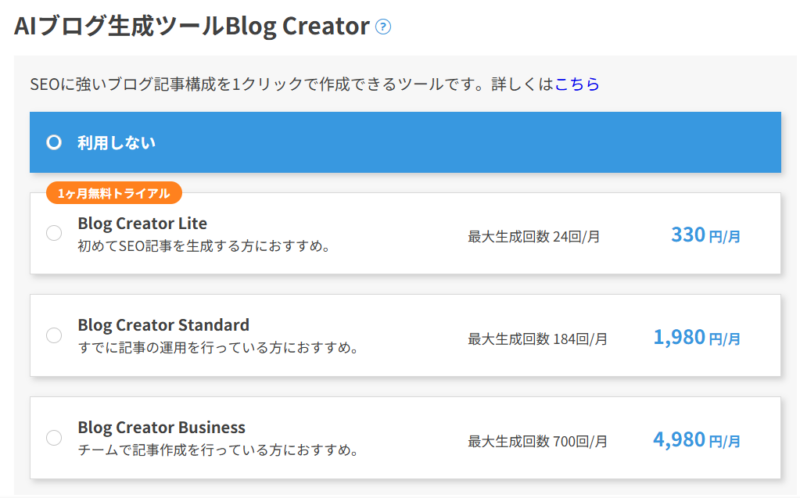800x498 pixels.
Task: Click the 利用しない label text
Action: 116,142
